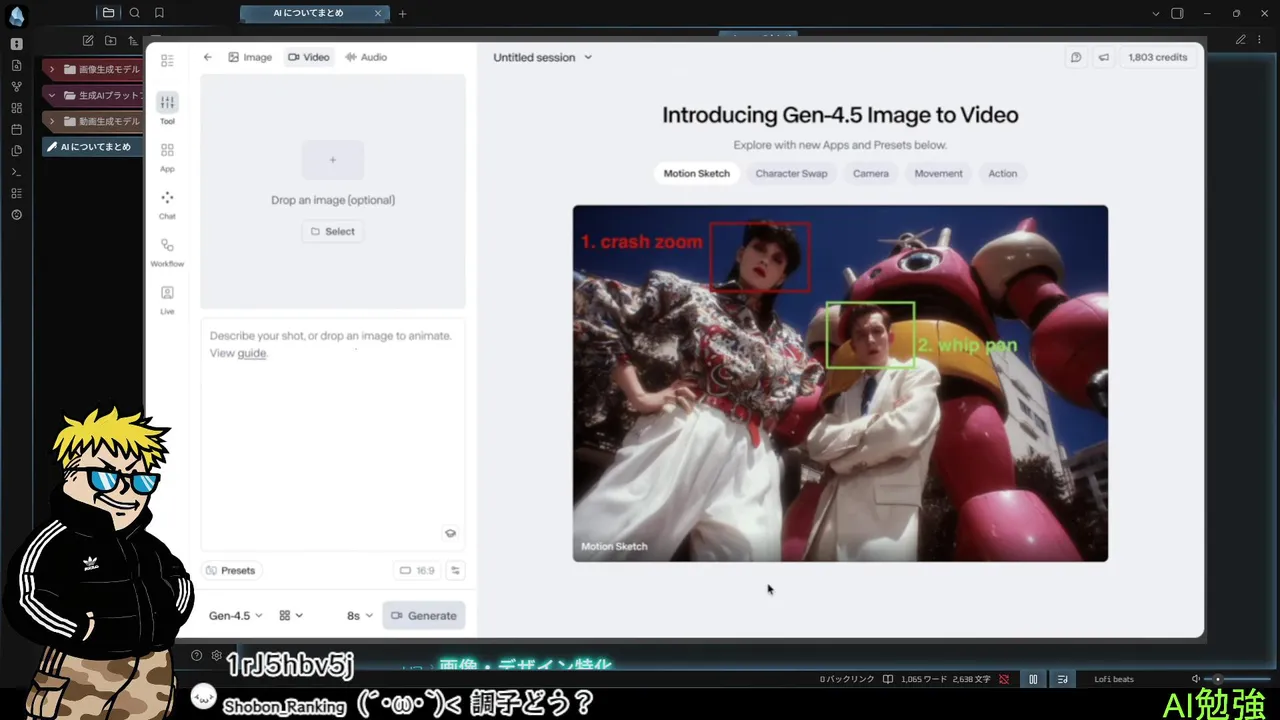Click the Motion Sketch preview video

840,383
